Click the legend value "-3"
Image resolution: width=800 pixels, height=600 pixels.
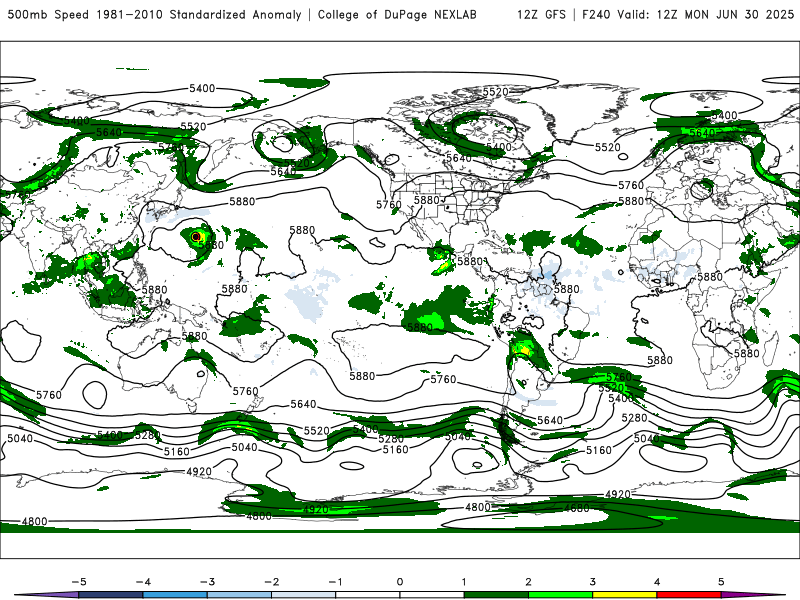[x=208, y=582]
